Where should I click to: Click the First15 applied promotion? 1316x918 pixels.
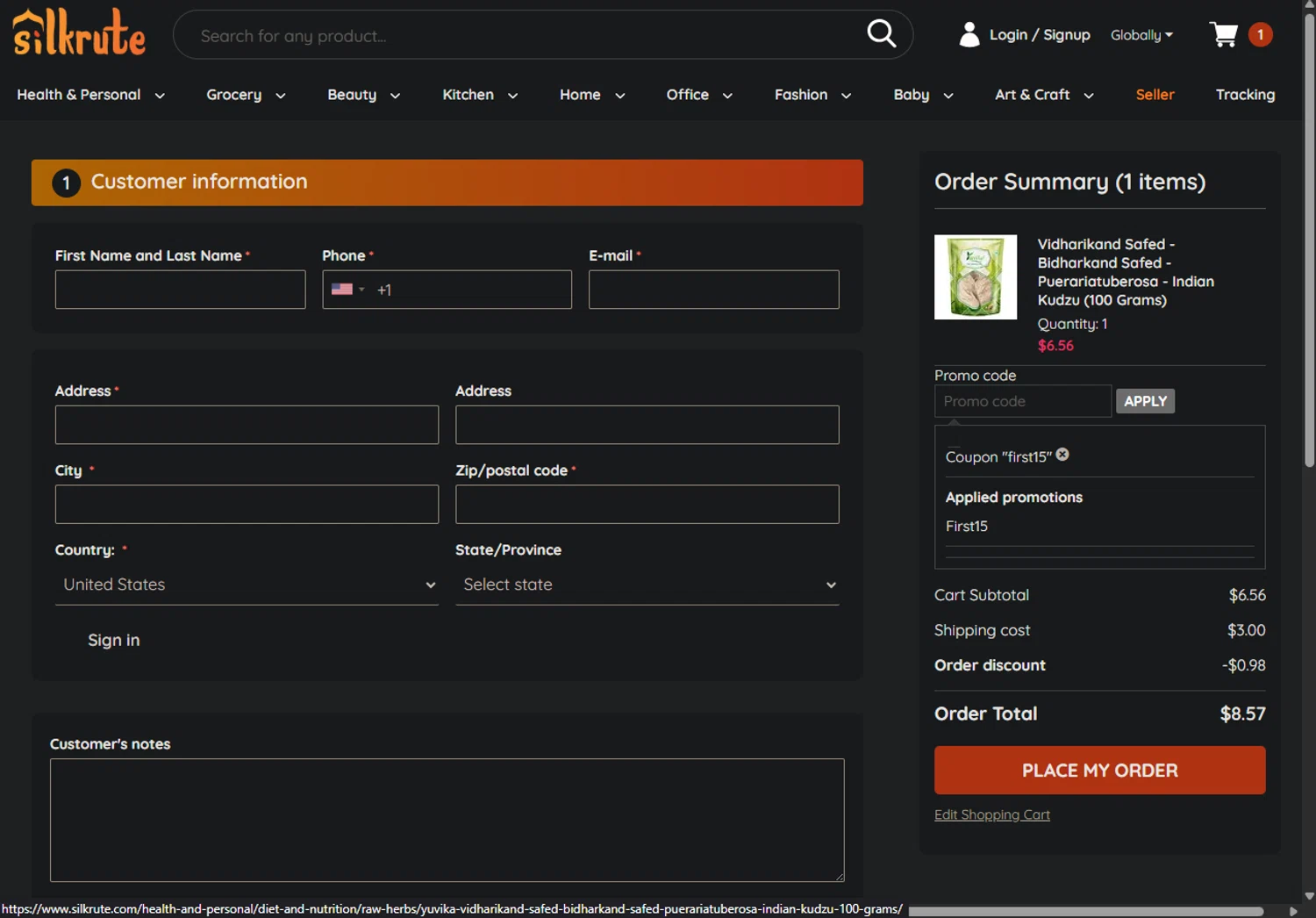coord(966,526)
